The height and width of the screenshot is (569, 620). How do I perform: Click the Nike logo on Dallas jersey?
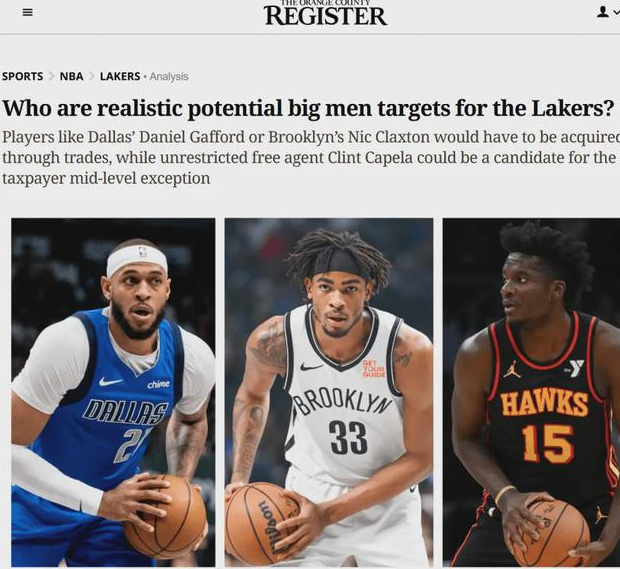coord(110,382)
